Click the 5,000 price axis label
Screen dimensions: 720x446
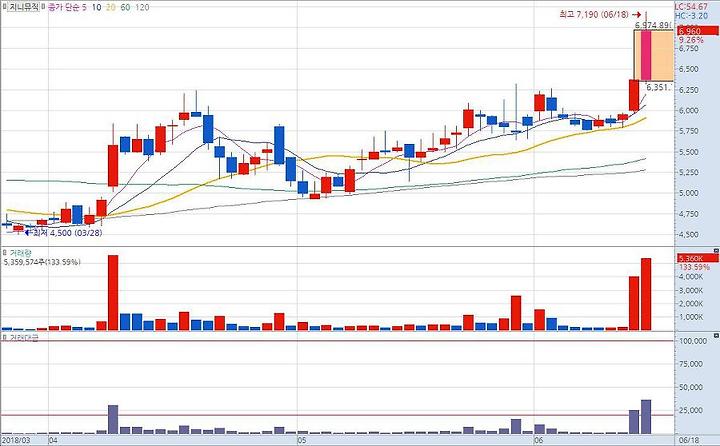[x=689, y=193]
